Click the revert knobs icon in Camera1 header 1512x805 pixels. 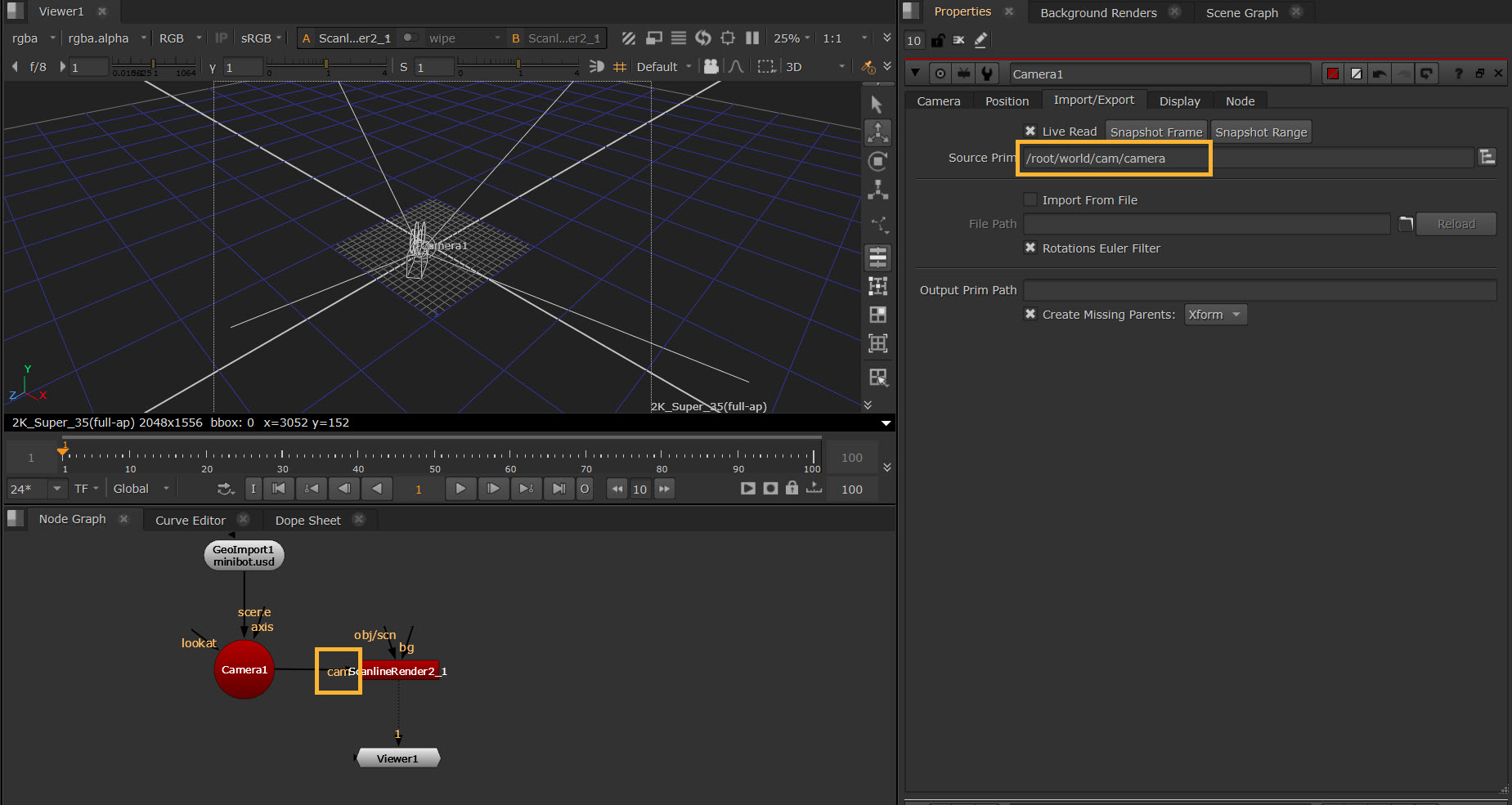(1426, 74)
